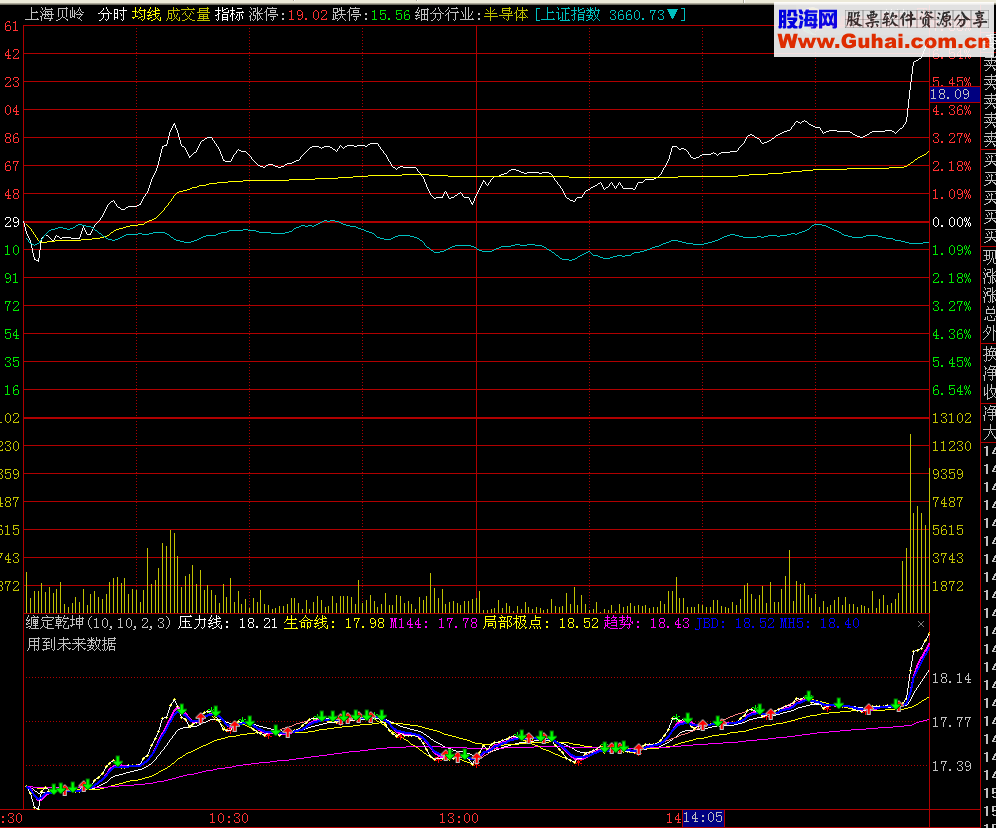This screenshot has width=996, height=828.
Task: Click the 涨停:19.02 limit-up value
Action: 288,15
